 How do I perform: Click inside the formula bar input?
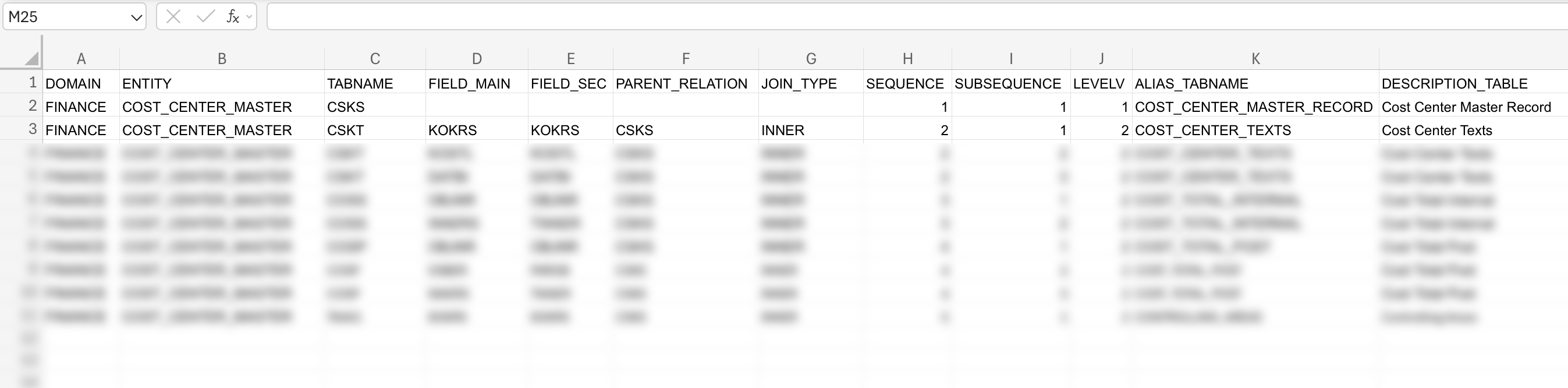coord(913,17)
